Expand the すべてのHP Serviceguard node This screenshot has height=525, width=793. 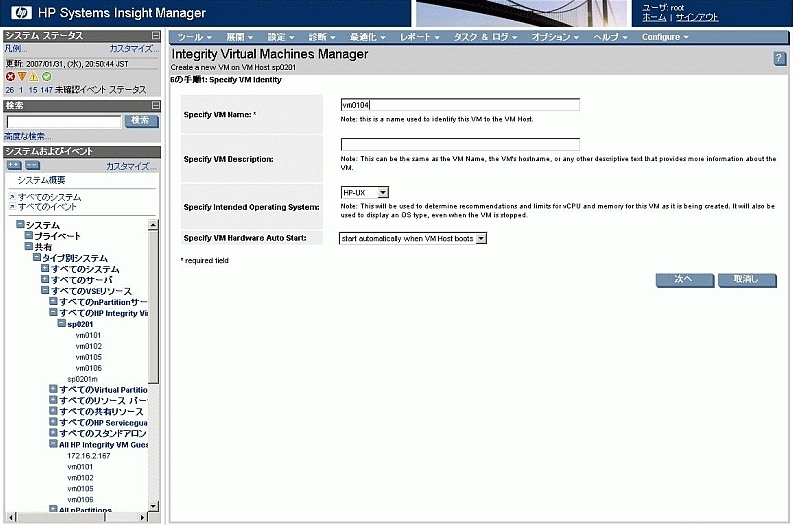(x=53, y=422)
